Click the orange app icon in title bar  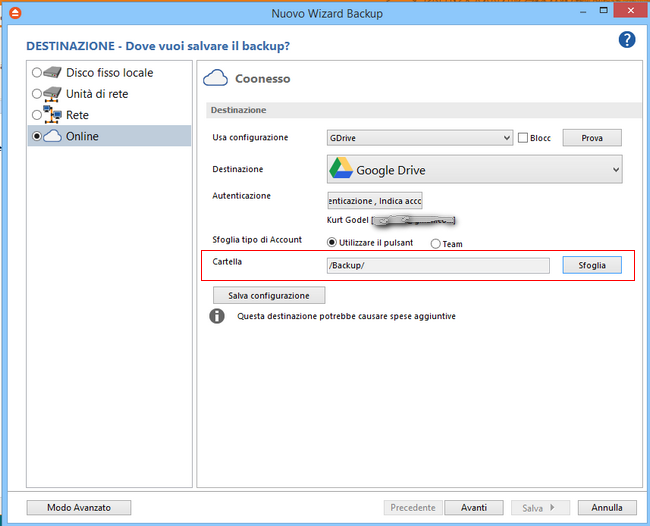click(13, 13)
